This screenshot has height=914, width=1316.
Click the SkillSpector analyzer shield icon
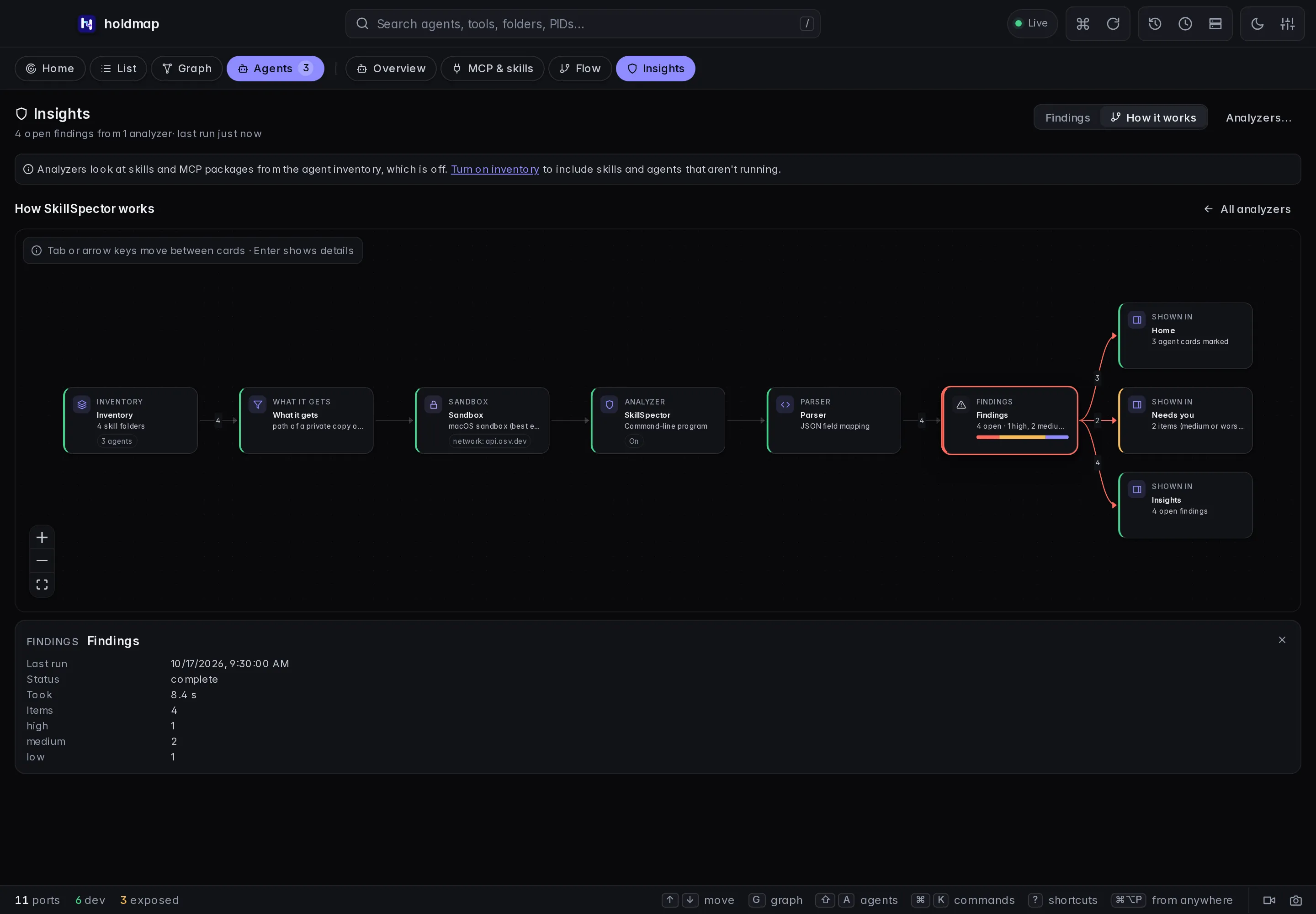(x=609, y=405)
